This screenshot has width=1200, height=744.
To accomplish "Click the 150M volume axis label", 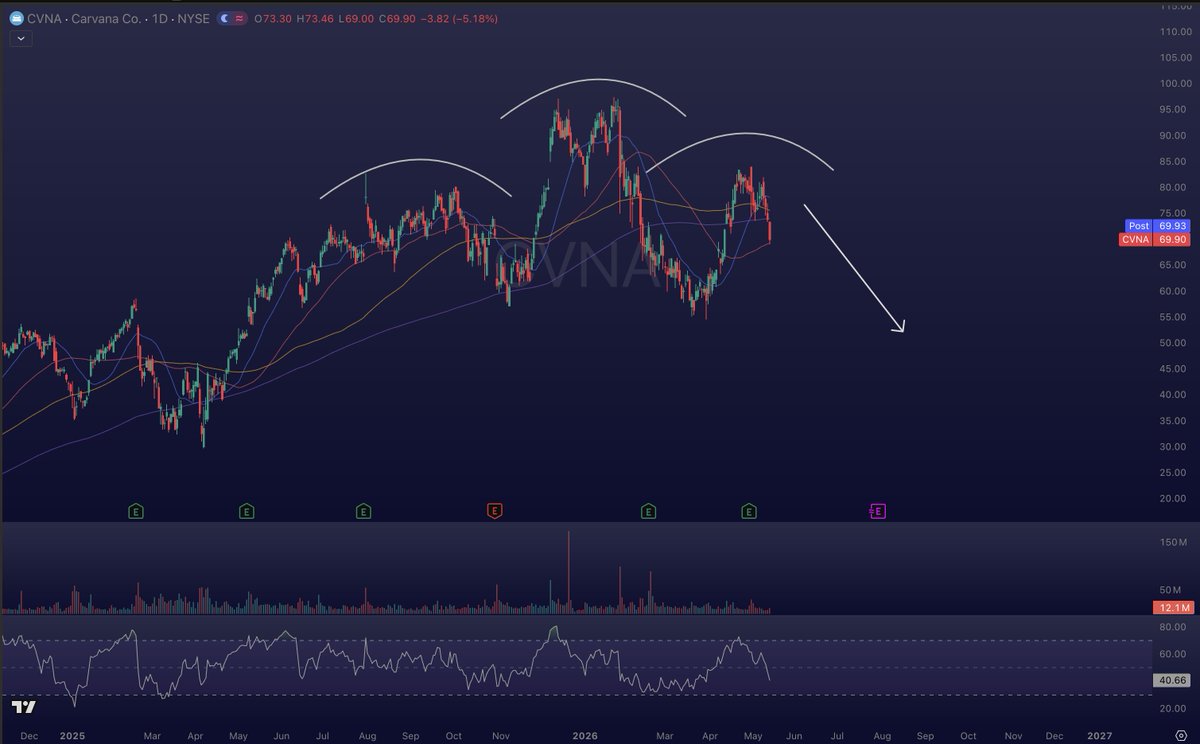I will [1172, 542].
